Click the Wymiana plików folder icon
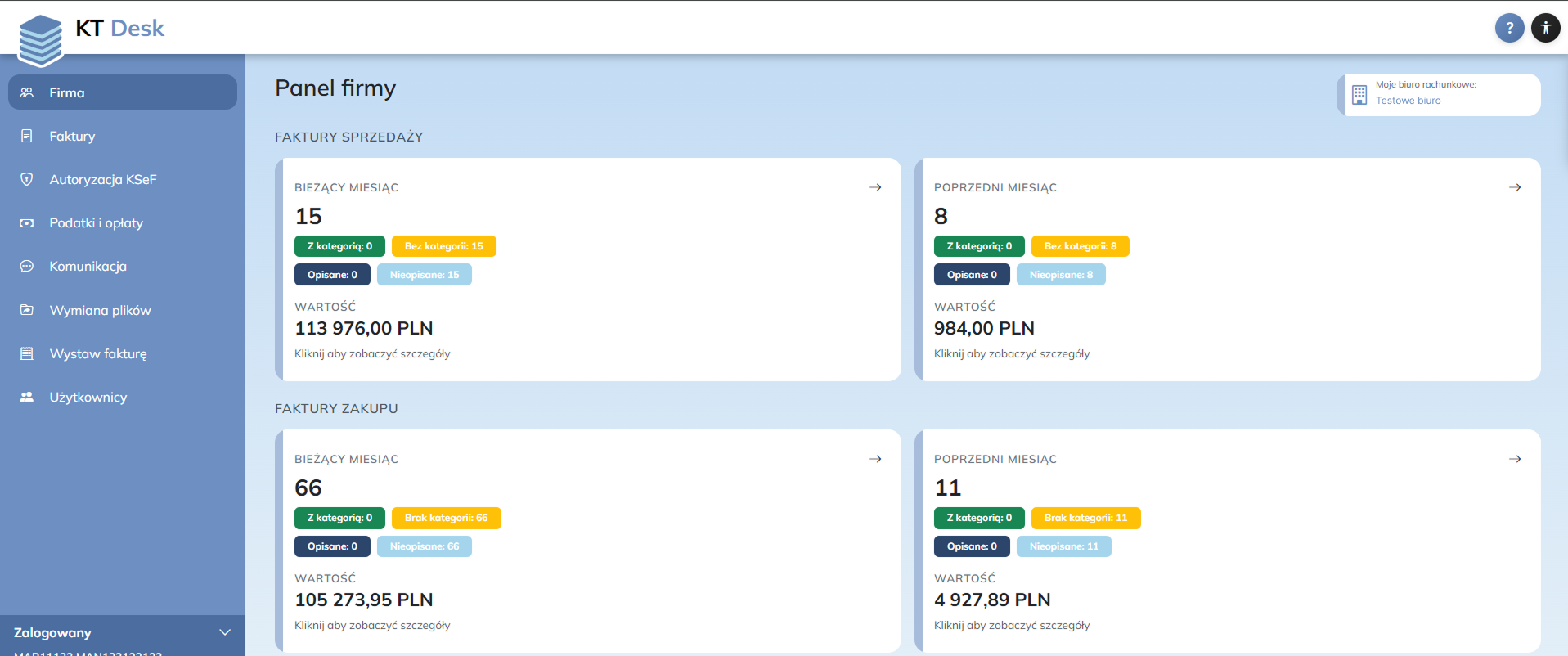 coord(27,310)
